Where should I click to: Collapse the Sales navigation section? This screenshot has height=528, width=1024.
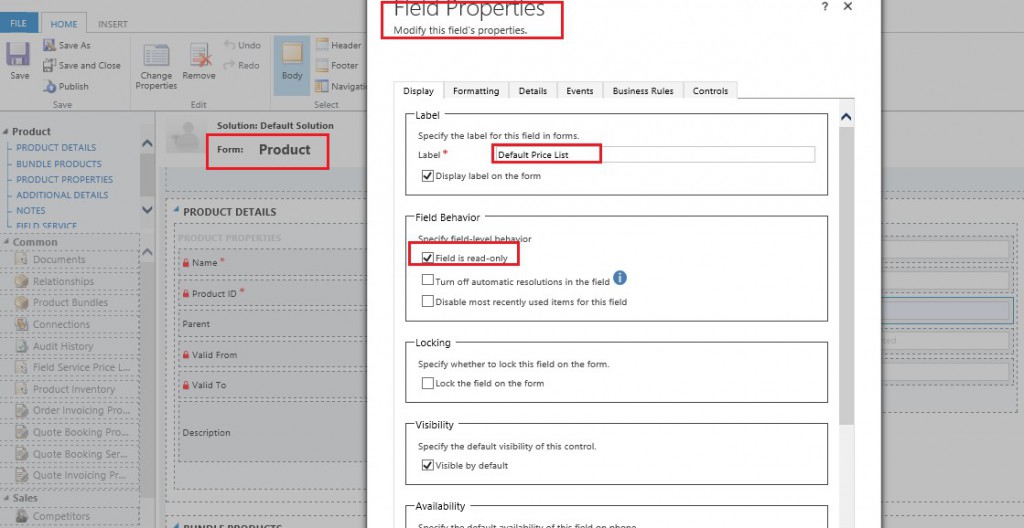tap(6, 498)
